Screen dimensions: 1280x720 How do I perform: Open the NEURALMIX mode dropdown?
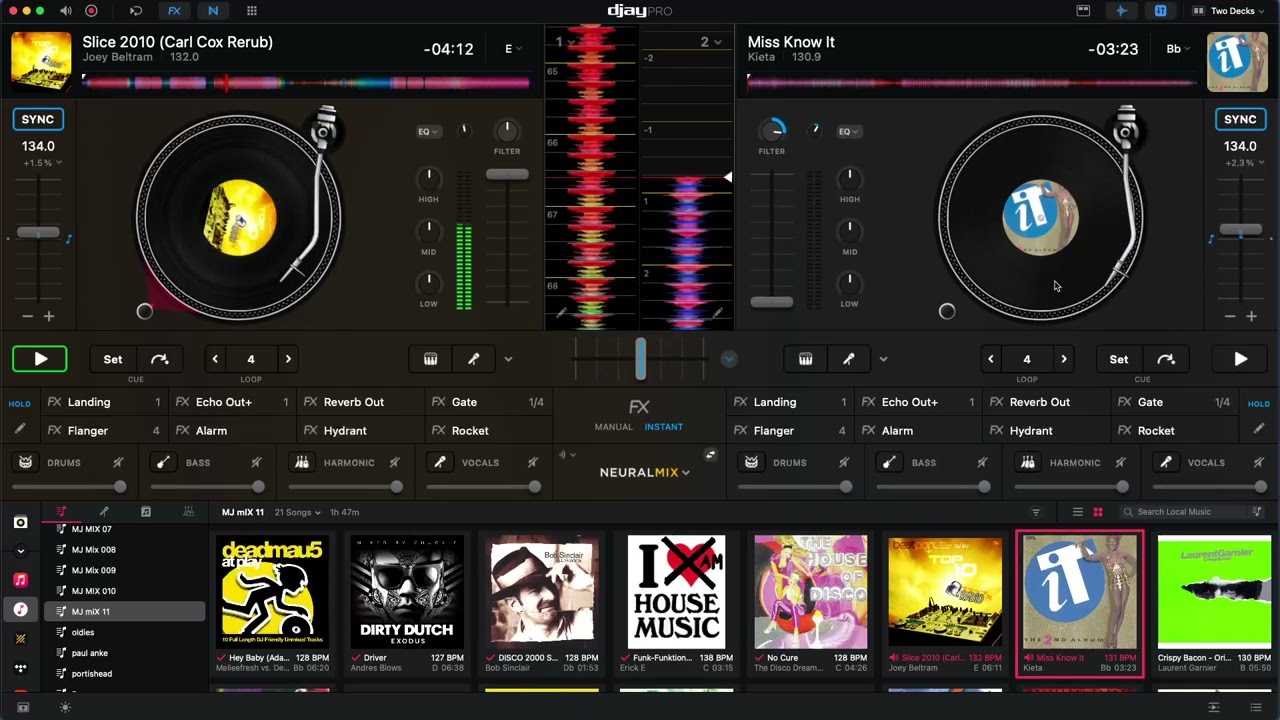(645, 472)
